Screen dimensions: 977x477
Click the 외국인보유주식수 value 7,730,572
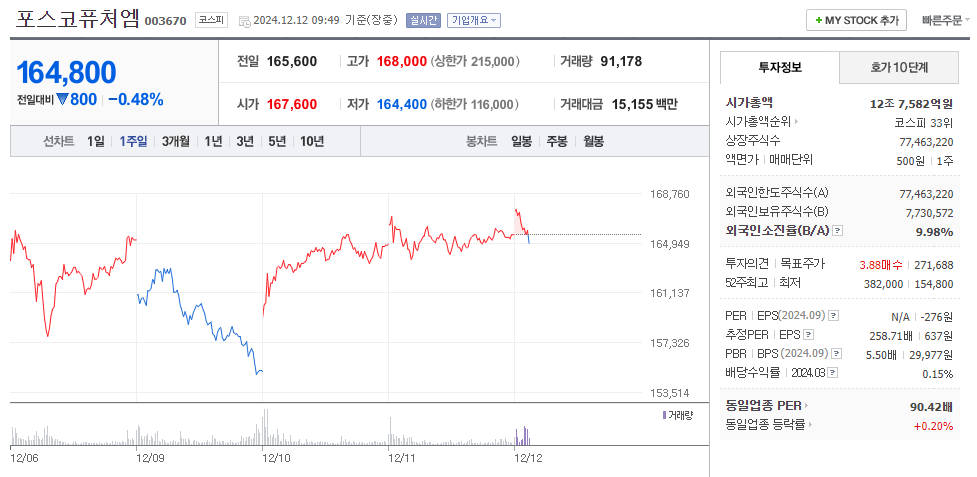tap(929, 213)
